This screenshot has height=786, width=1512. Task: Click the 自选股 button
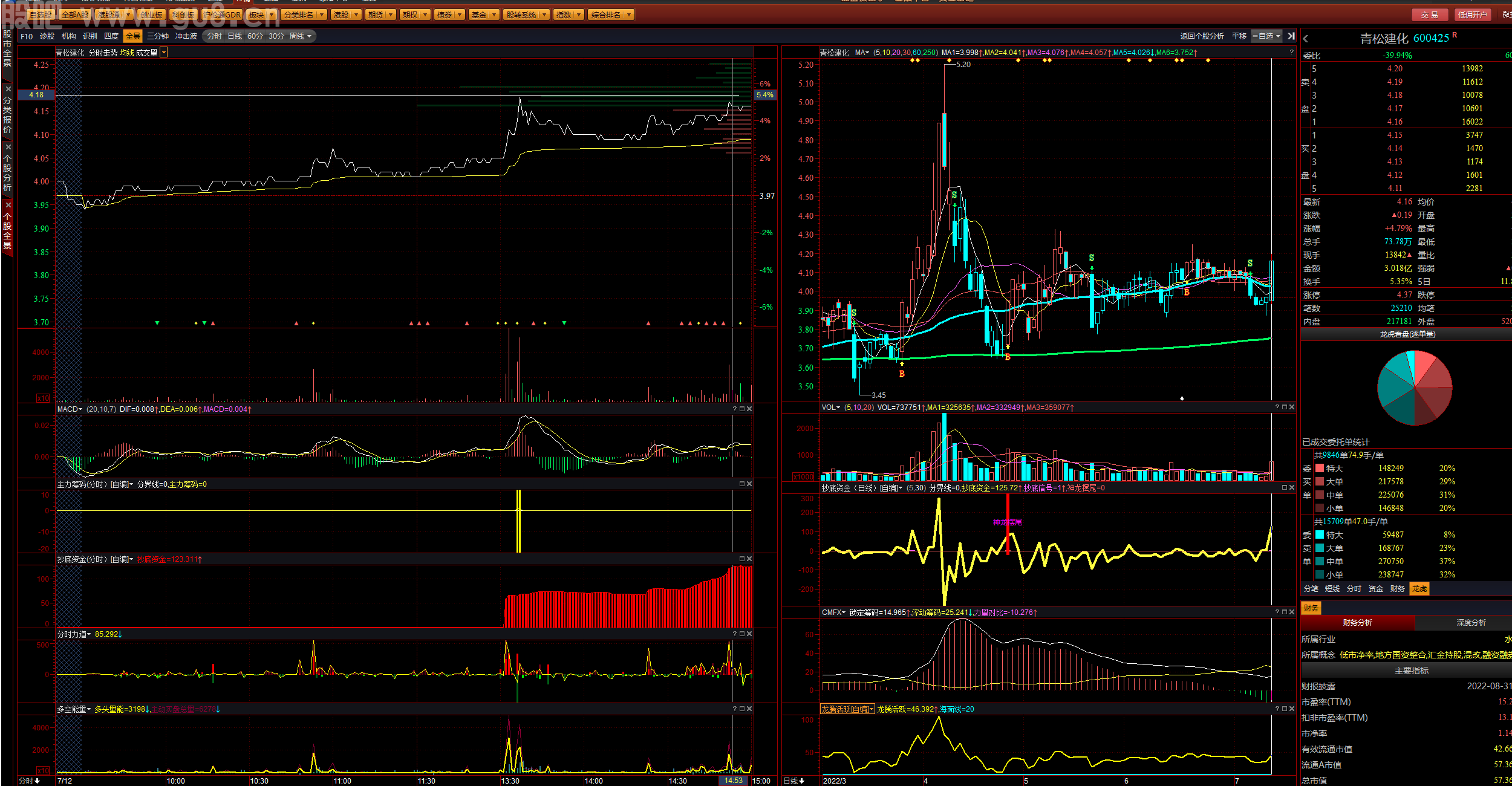click(x=41, y=15)
